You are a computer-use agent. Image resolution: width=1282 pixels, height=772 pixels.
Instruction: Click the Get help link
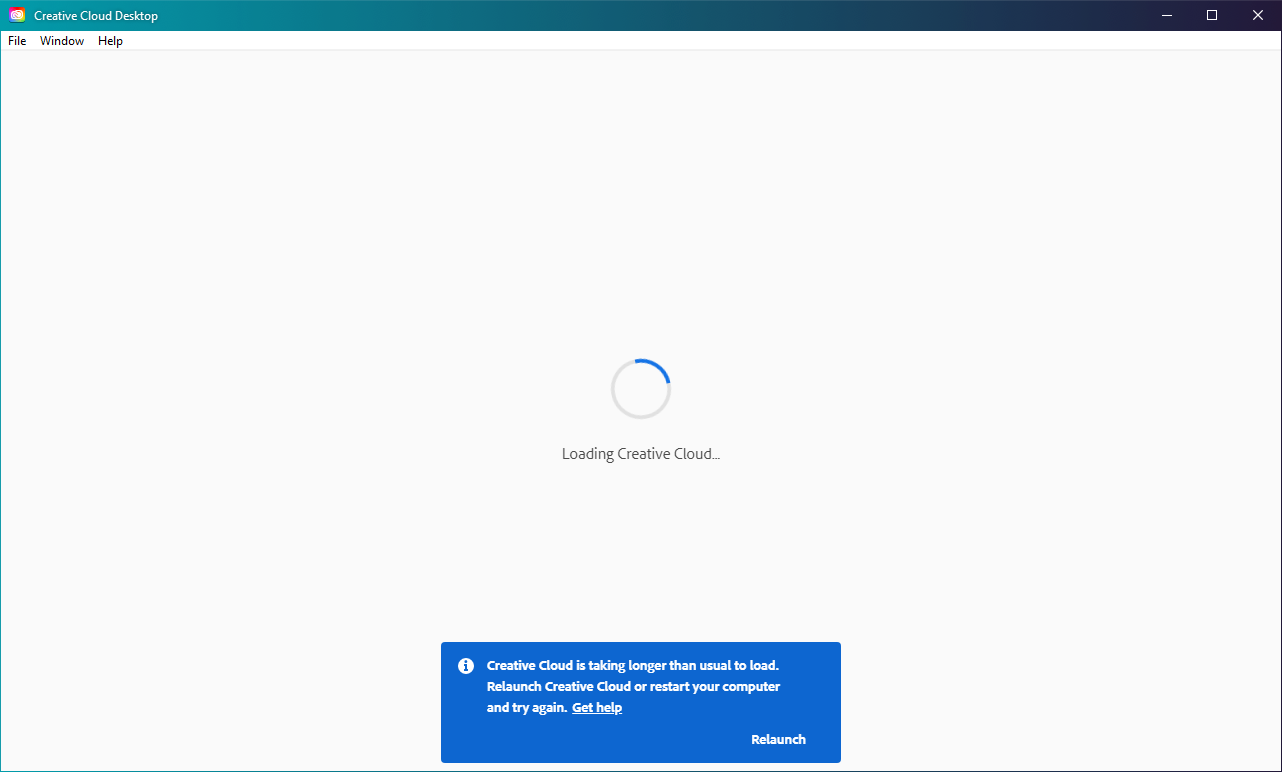pyautogui.click(x=596, y=707)
